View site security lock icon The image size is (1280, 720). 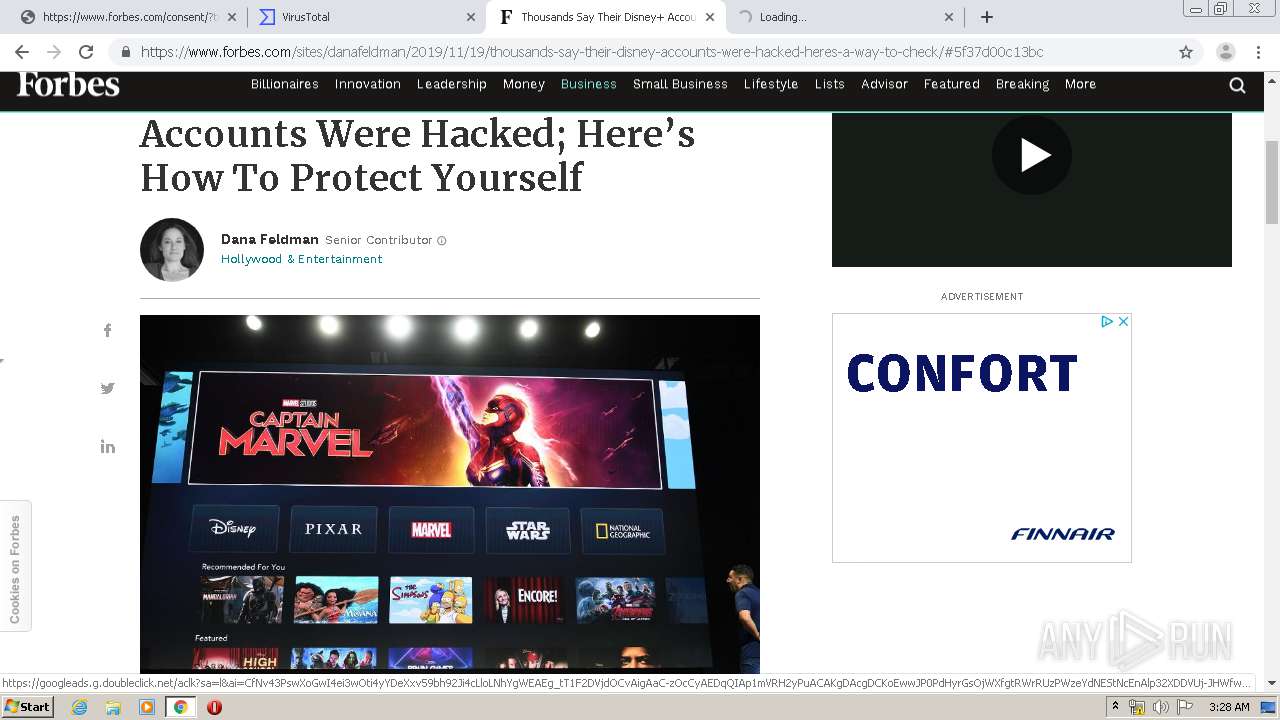coord(126,52)
